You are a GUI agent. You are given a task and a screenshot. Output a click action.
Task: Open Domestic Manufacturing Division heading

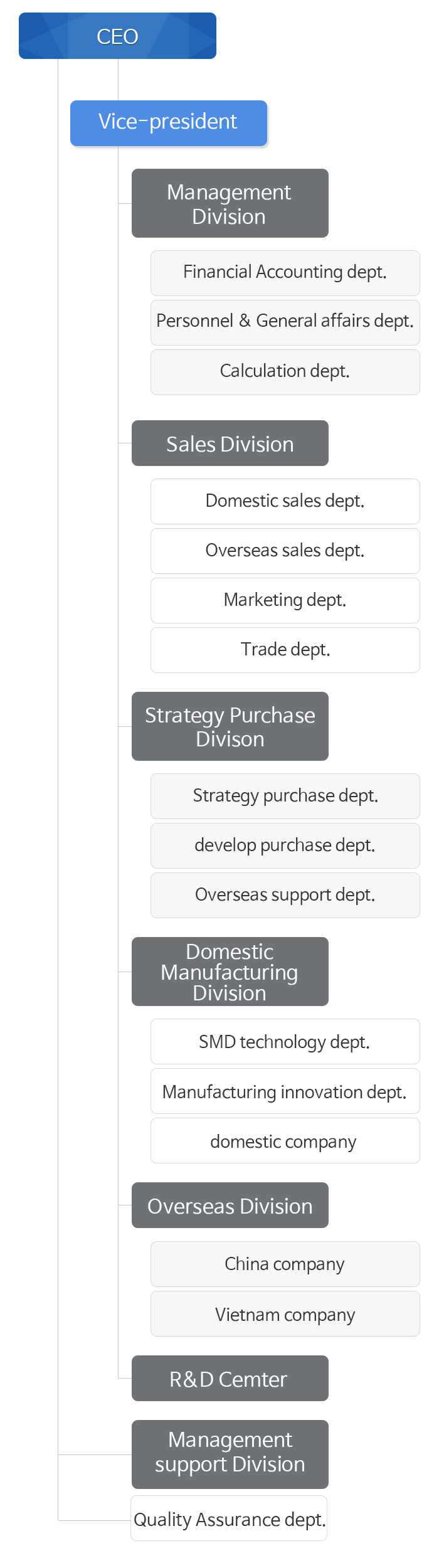point(230,972)
